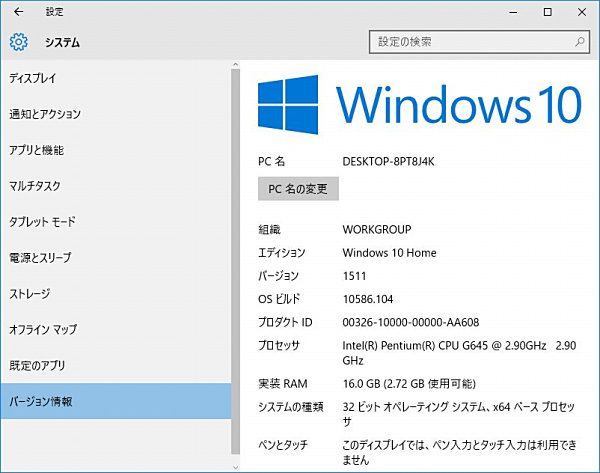Click the sidebar vertical scrollbar thumb

click(x=235, y=261)
